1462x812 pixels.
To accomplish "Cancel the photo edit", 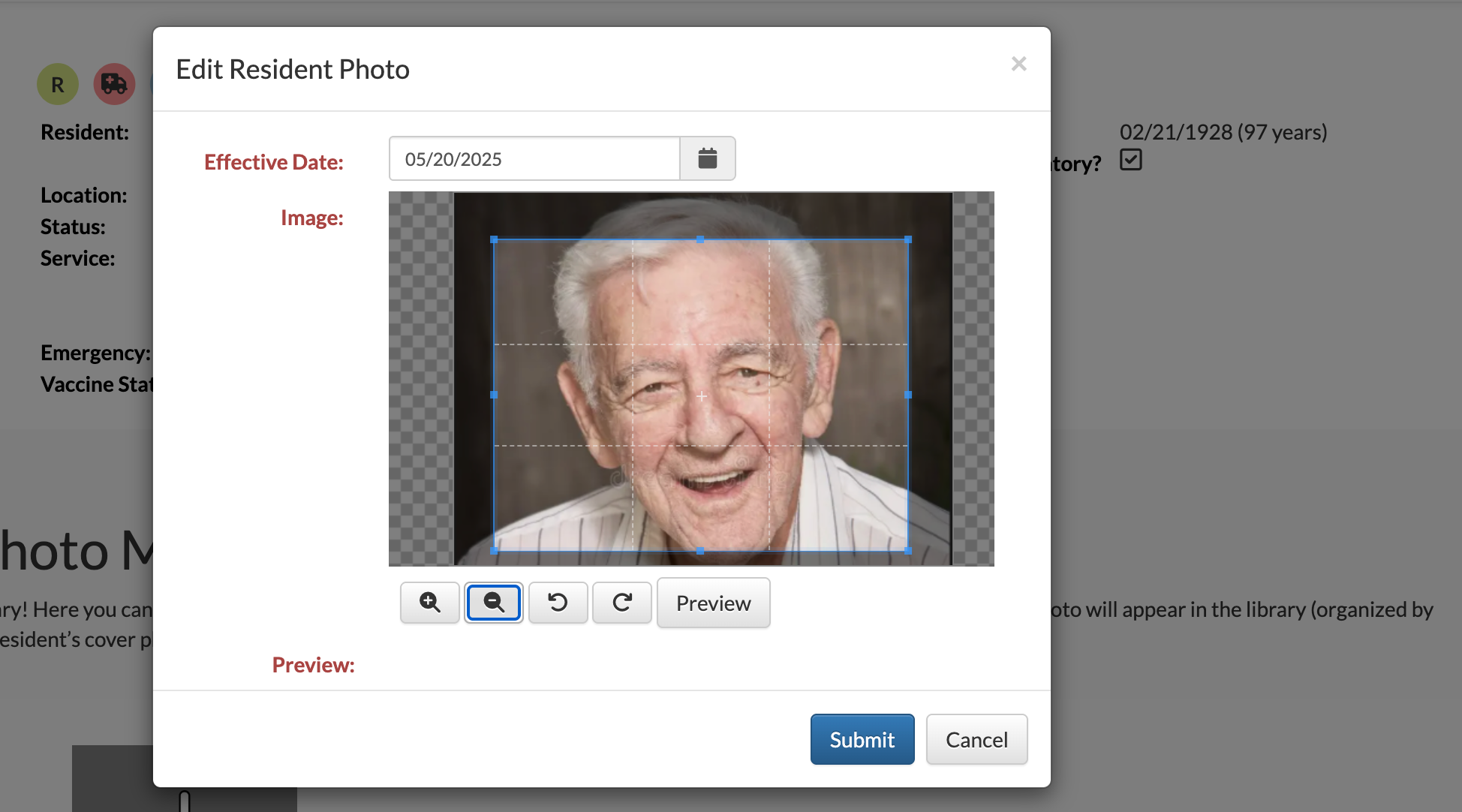I will [x=976, y=739].
